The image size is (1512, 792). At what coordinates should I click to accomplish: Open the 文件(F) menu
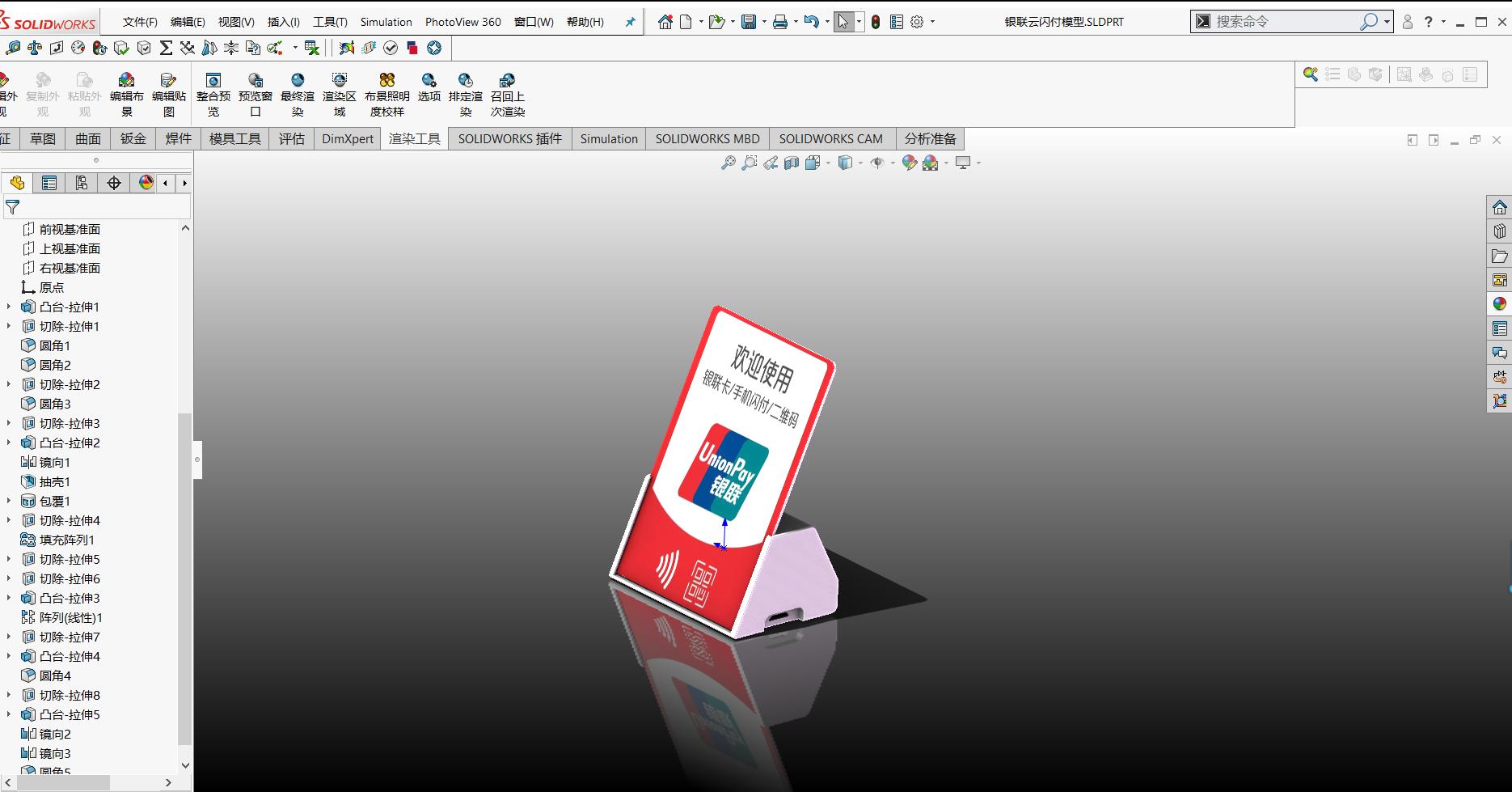(140, 22)
